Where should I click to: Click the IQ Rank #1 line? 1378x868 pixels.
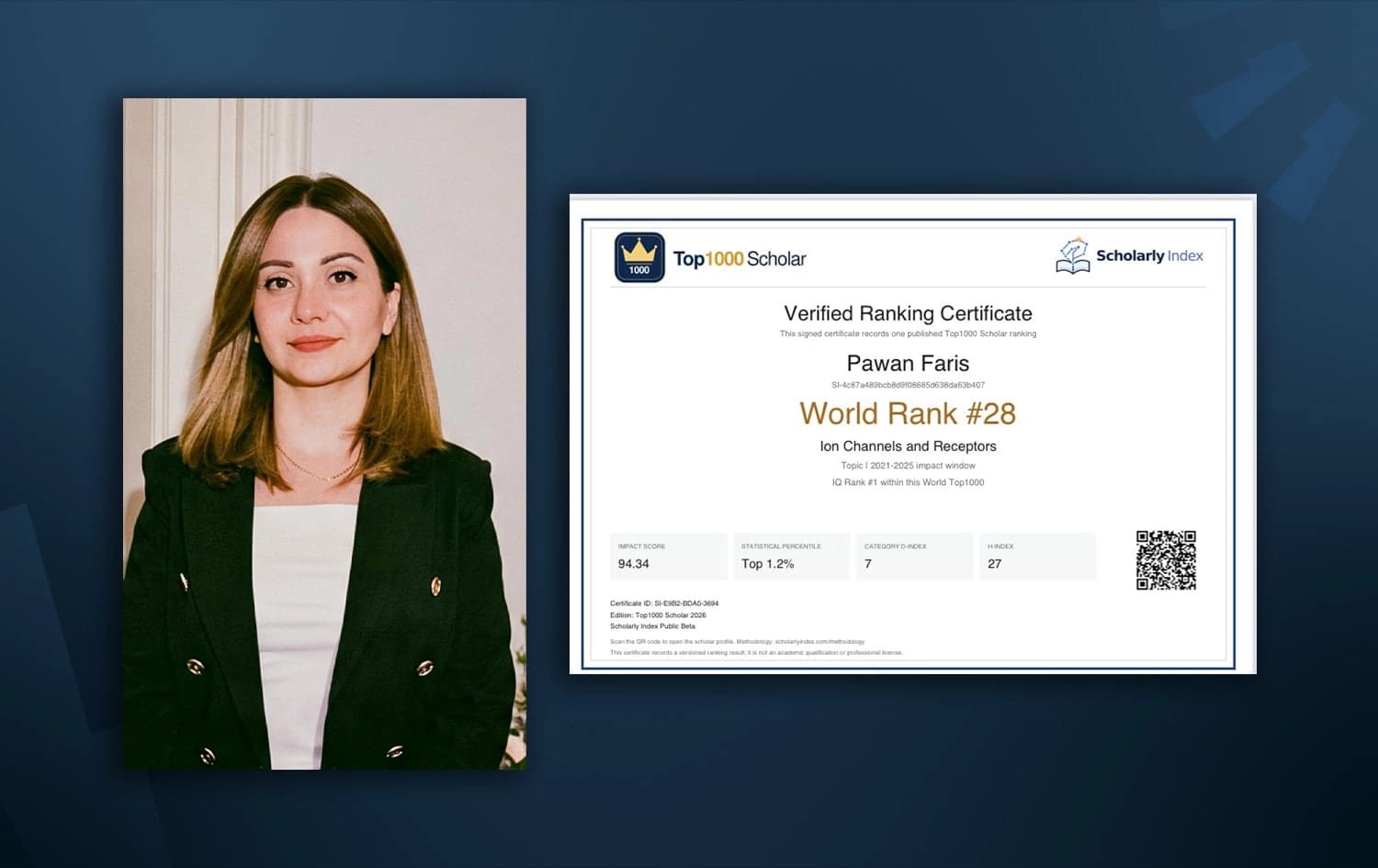(x=908, y=482)
